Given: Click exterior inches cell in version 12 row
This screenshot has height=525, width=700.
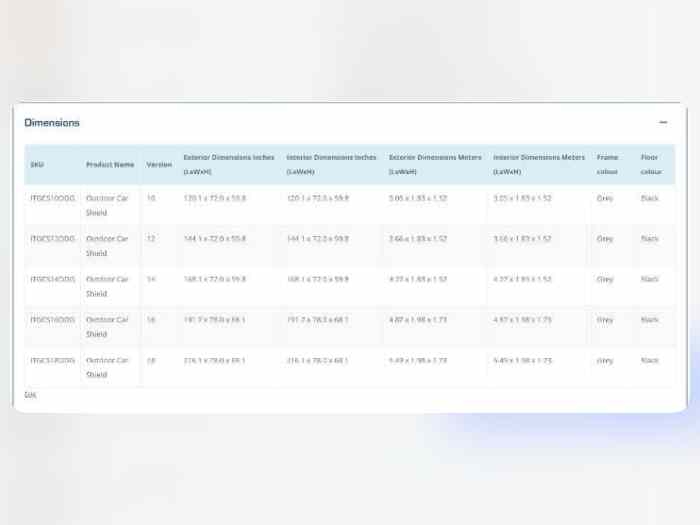Looking at the screenshot, I should coord(215,238).
